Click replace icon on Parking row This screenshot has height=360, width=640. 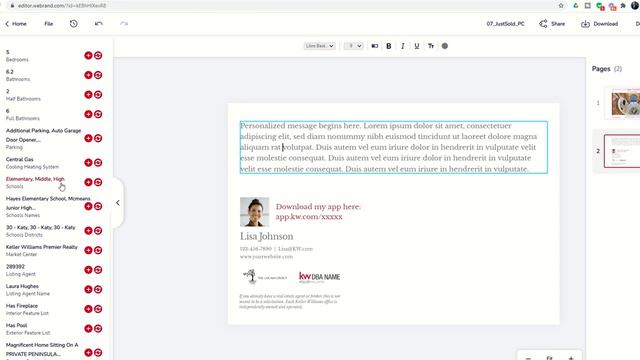98,138
